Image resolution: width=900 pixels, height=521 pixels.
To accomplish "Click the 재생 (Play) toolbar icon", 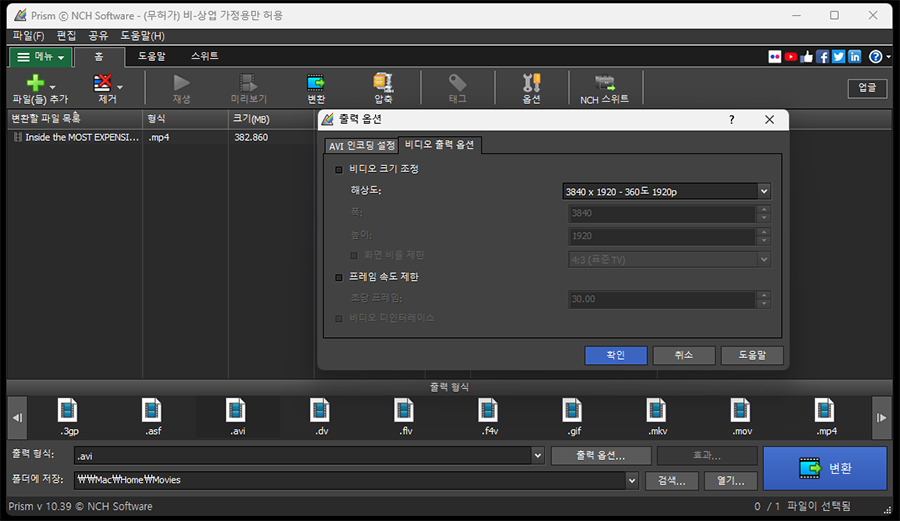I will (181, 83).
